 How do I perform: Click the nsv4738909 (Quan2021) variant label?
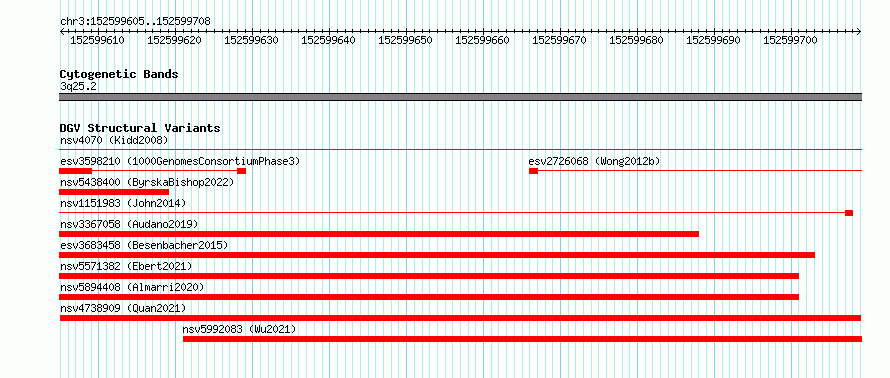(x=123, y=308)
